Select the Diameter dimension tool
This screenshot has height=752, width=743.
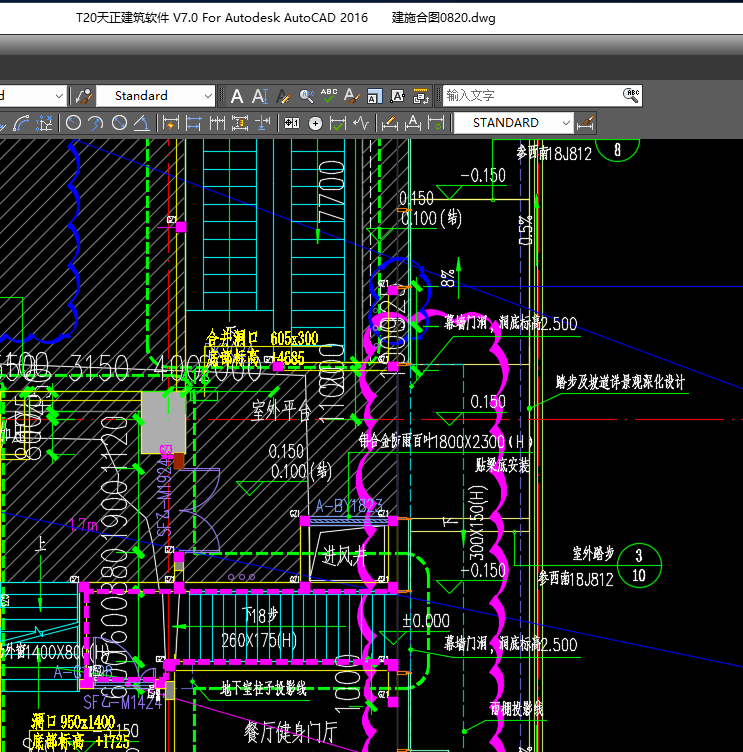(x=119, y=123)
